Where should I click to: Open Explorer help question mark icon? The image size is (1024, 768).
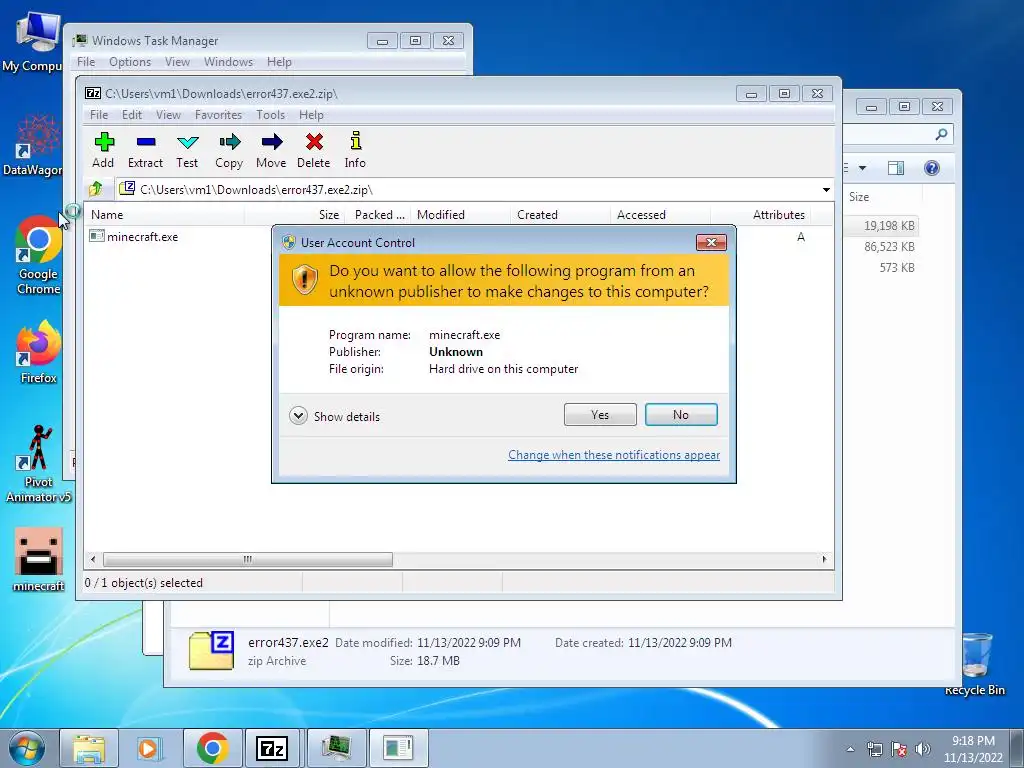click(932, 168)
